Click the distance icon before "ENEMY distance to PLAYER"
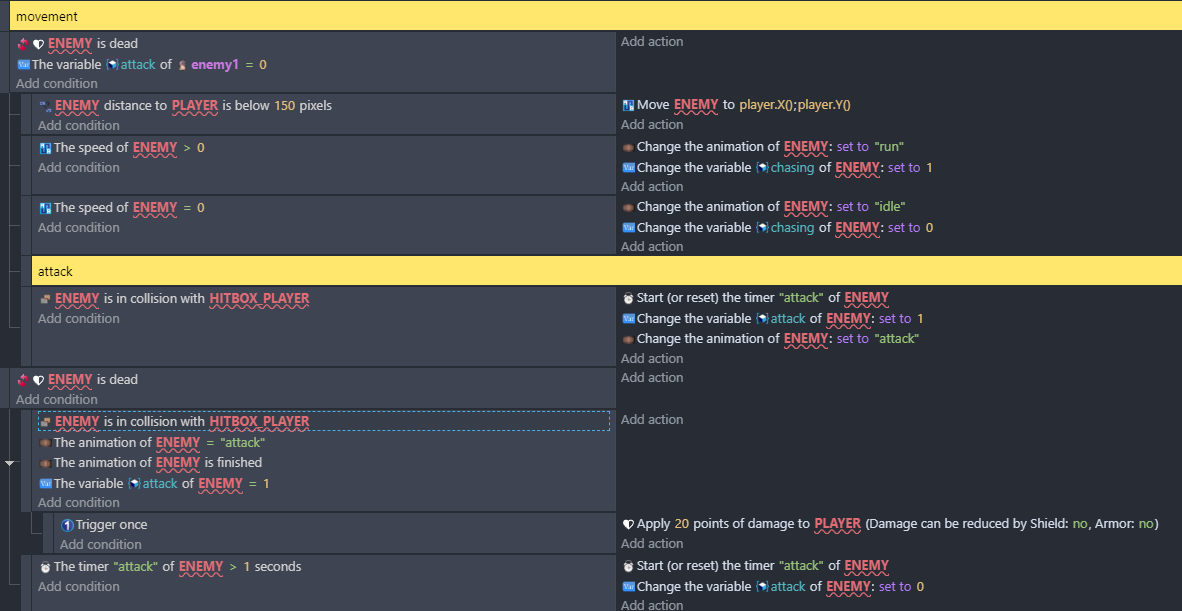 coord(45,106)
